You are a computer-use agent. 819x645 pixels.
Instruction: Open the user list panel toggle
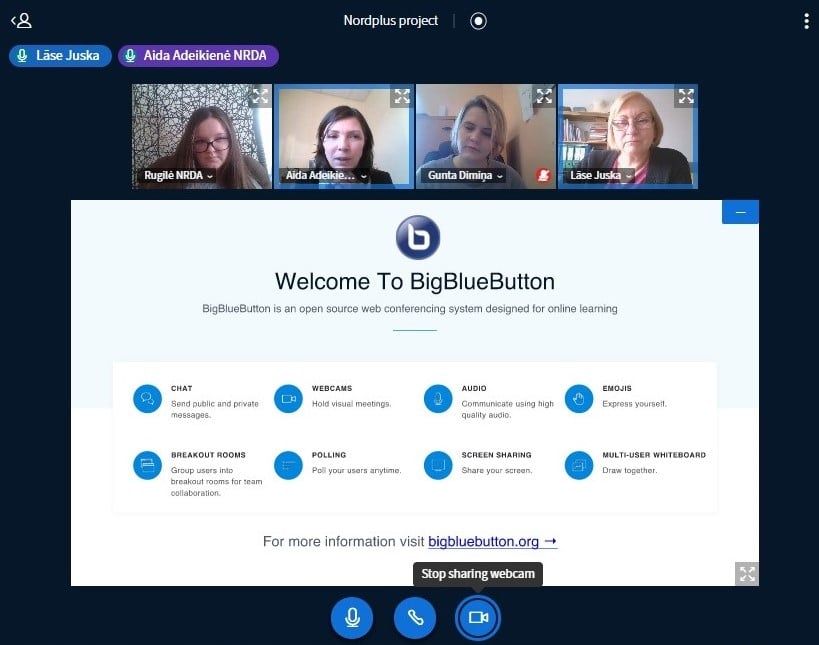21,20
